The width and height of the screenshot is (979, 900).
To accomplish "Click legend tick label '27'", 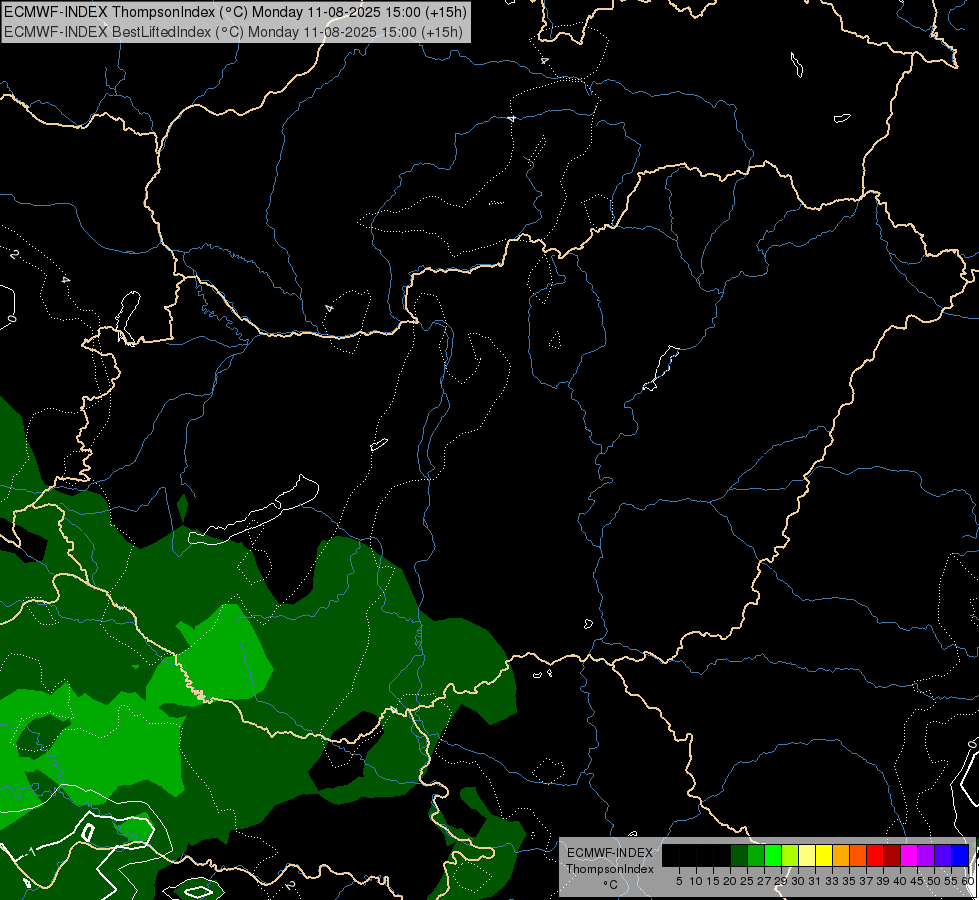I will tap(764, 881).
